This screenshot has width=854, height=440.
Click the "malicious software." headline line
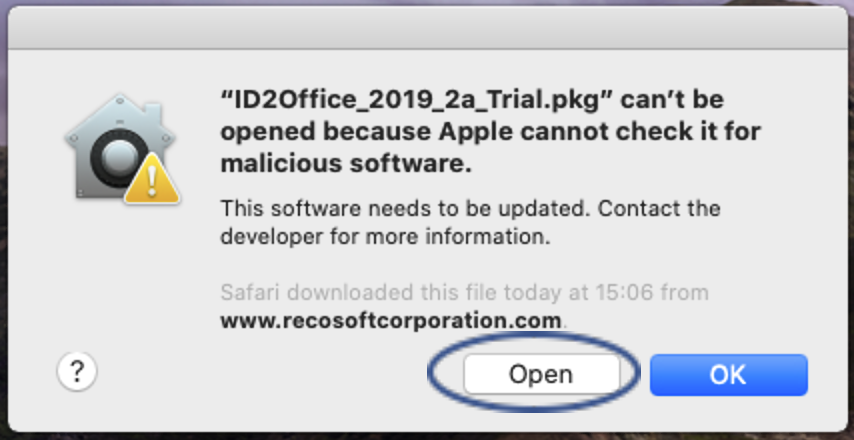[346, 163]
